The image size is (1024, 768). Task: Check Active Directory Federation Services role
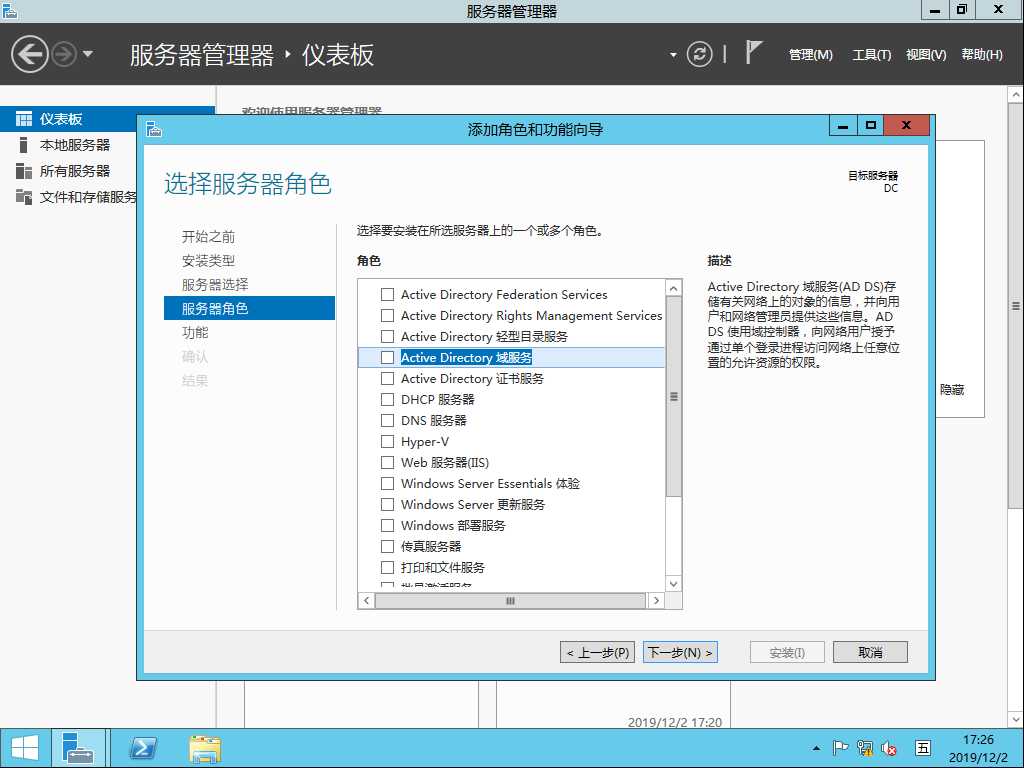[x=387, y=295]
